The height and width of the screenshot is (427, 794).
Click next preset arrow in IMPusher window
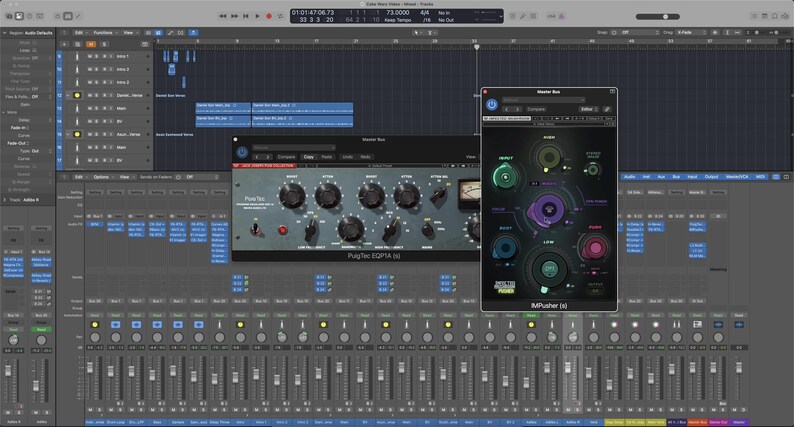[517, 109]
